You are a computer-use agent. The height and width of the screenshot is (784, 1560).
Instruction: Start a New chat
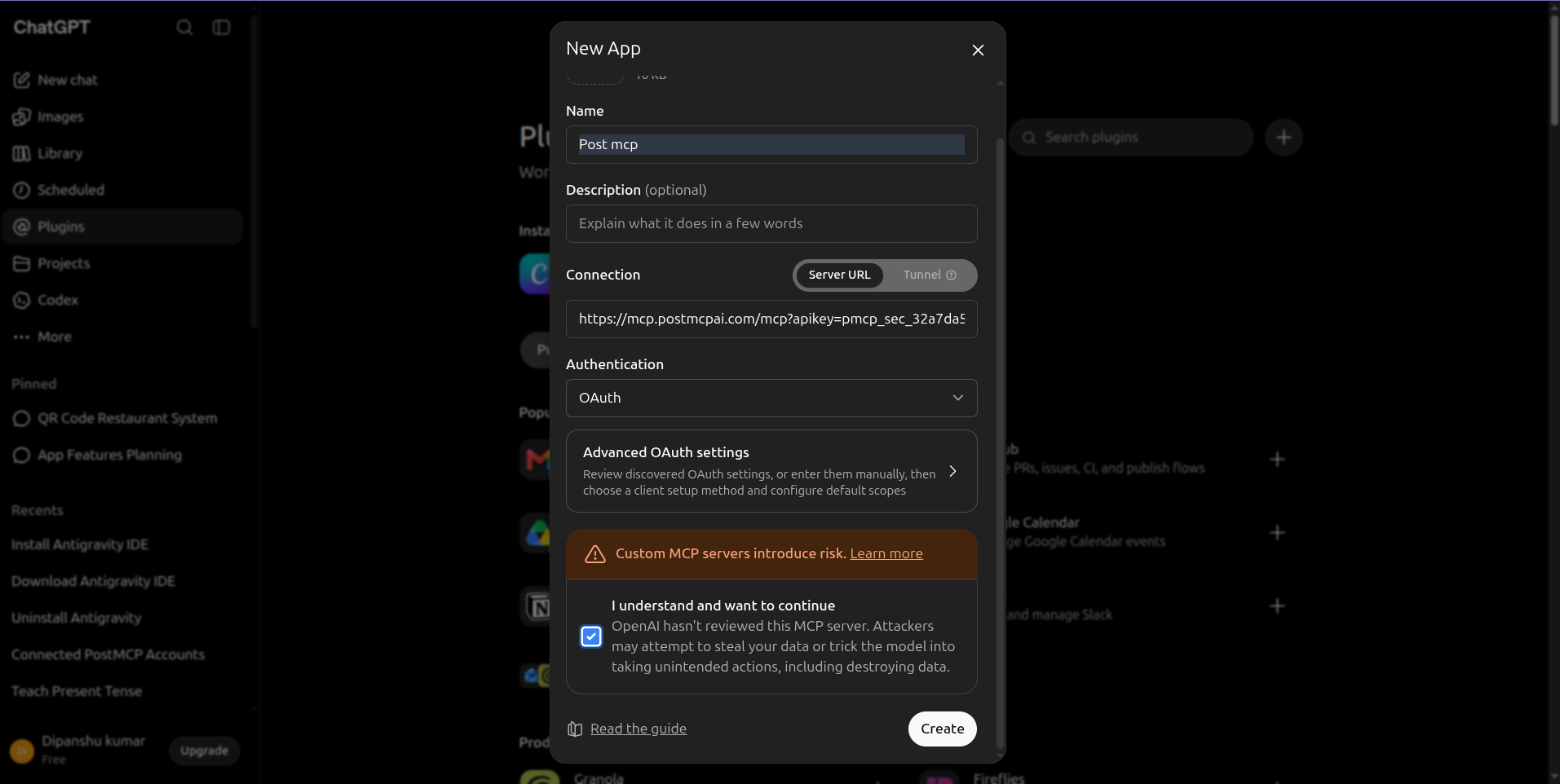pos(122,80)
